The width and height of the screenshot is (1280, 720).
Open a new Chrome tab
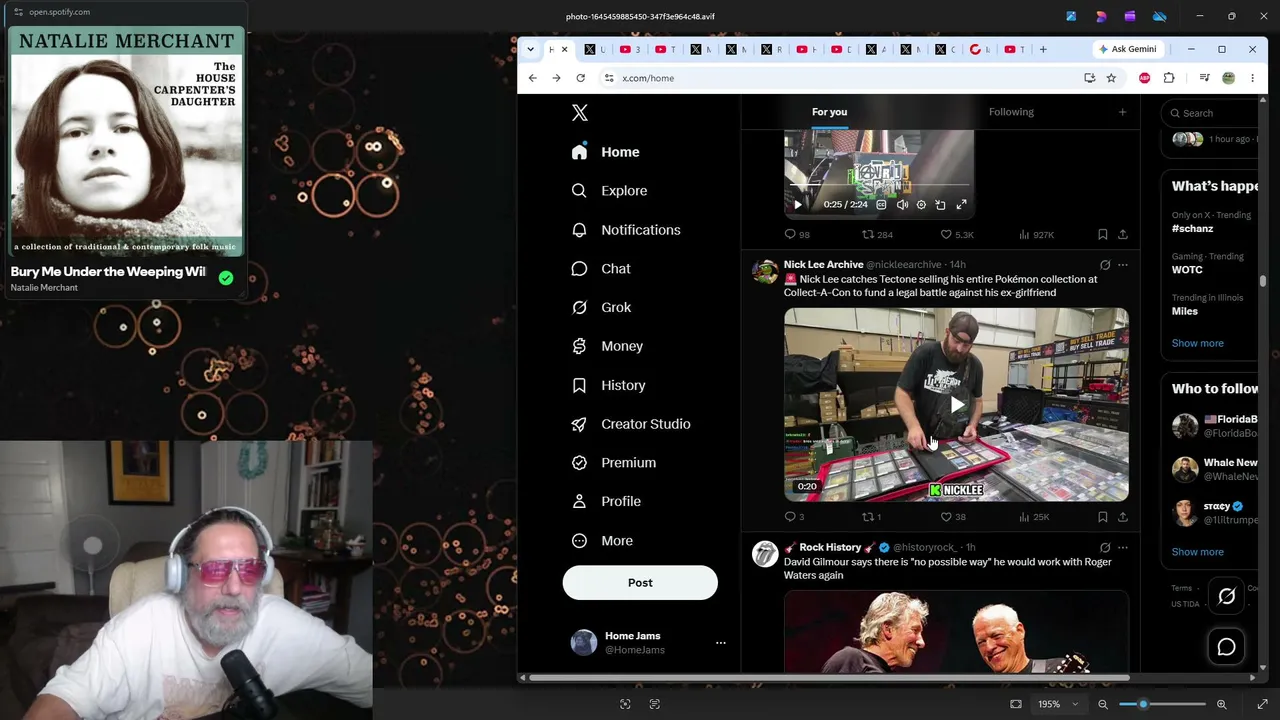click(x=1043, y=49)
